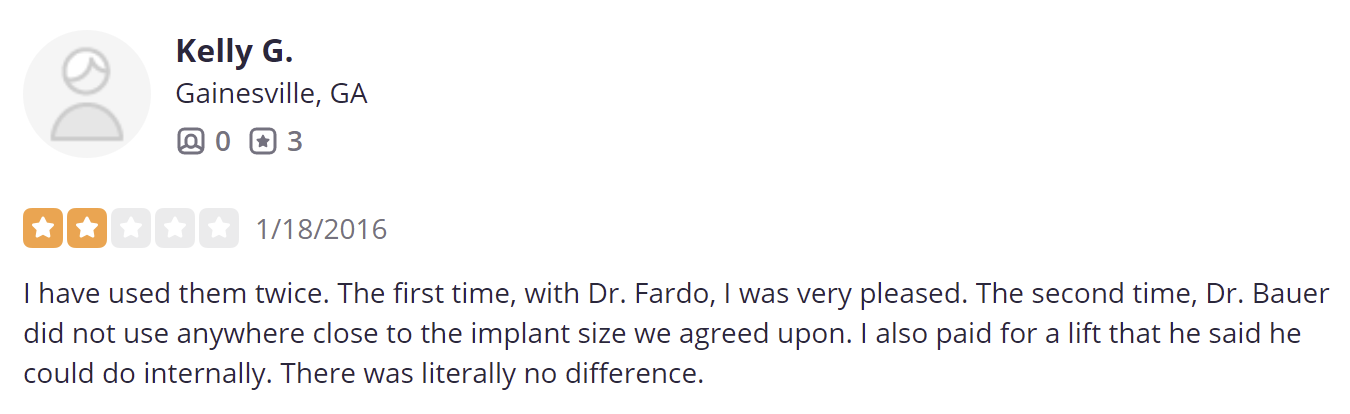This screenshot has width=1350, height=414.
Task: Click 'There was literally no difference' sentence
Action: click(492, 373)
